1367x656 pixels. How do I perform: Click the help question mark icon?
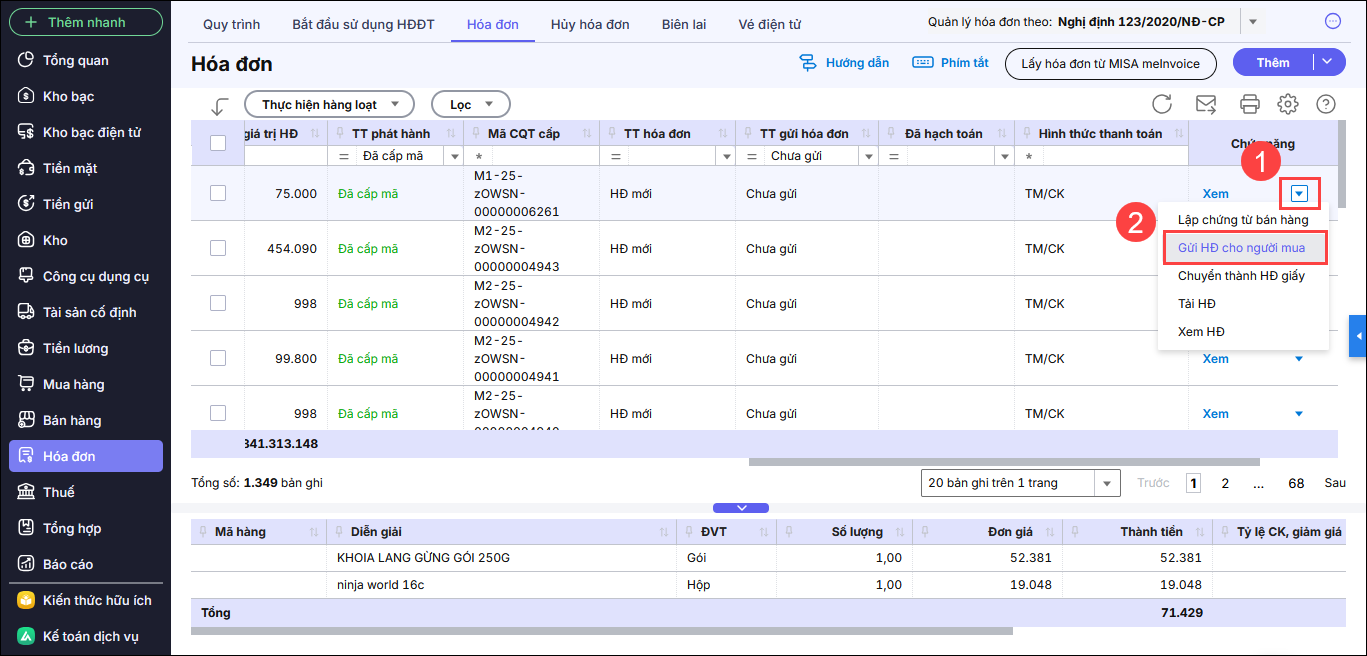tap(1326, 104)
